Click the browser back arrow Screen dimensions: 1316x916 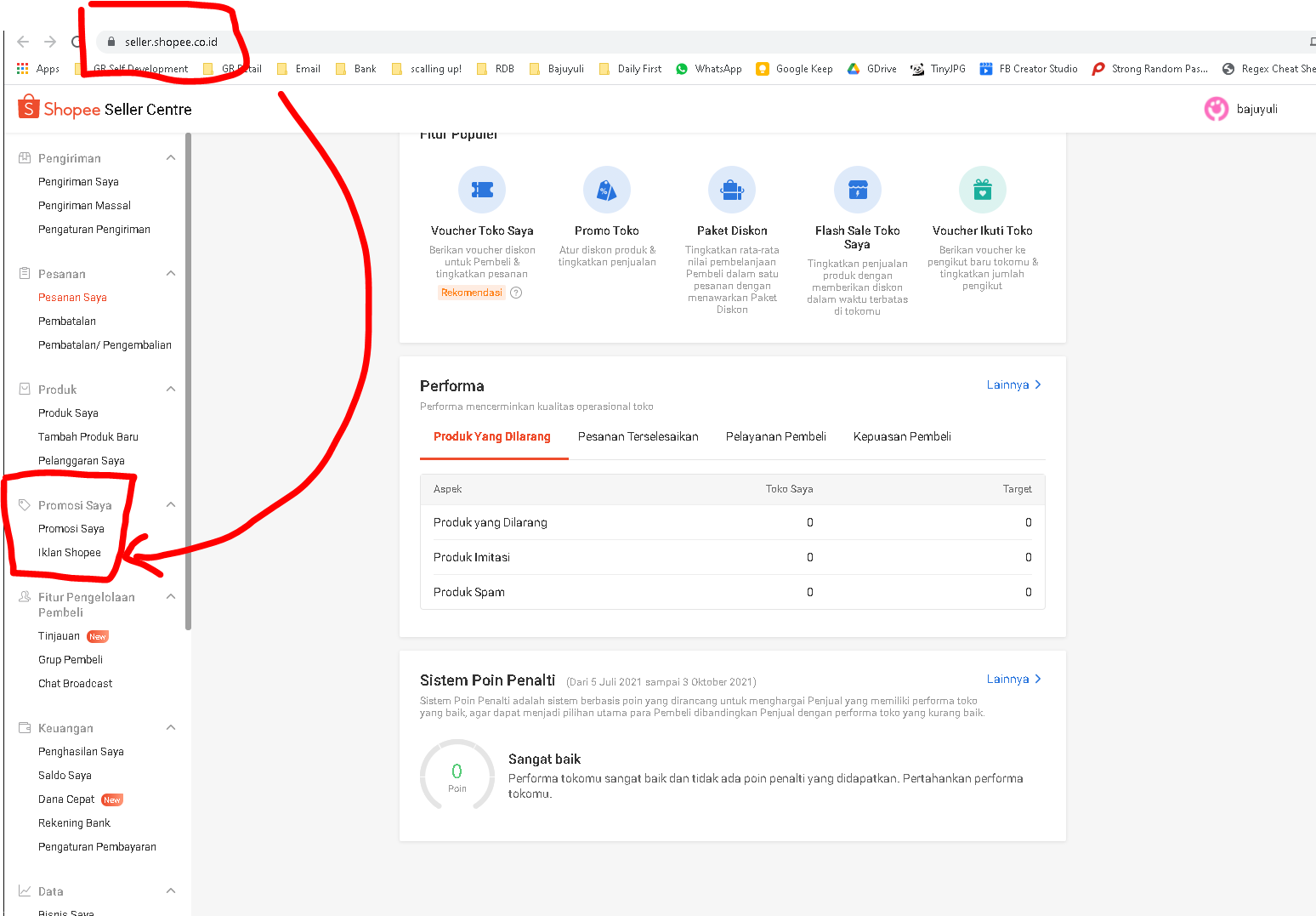point(23,42)
